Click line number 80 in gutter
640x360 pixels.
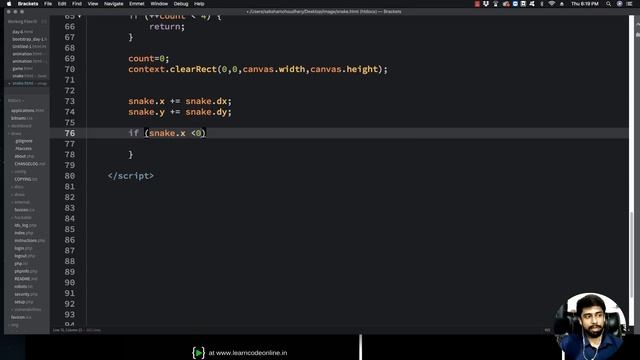[x=70, y=176]
